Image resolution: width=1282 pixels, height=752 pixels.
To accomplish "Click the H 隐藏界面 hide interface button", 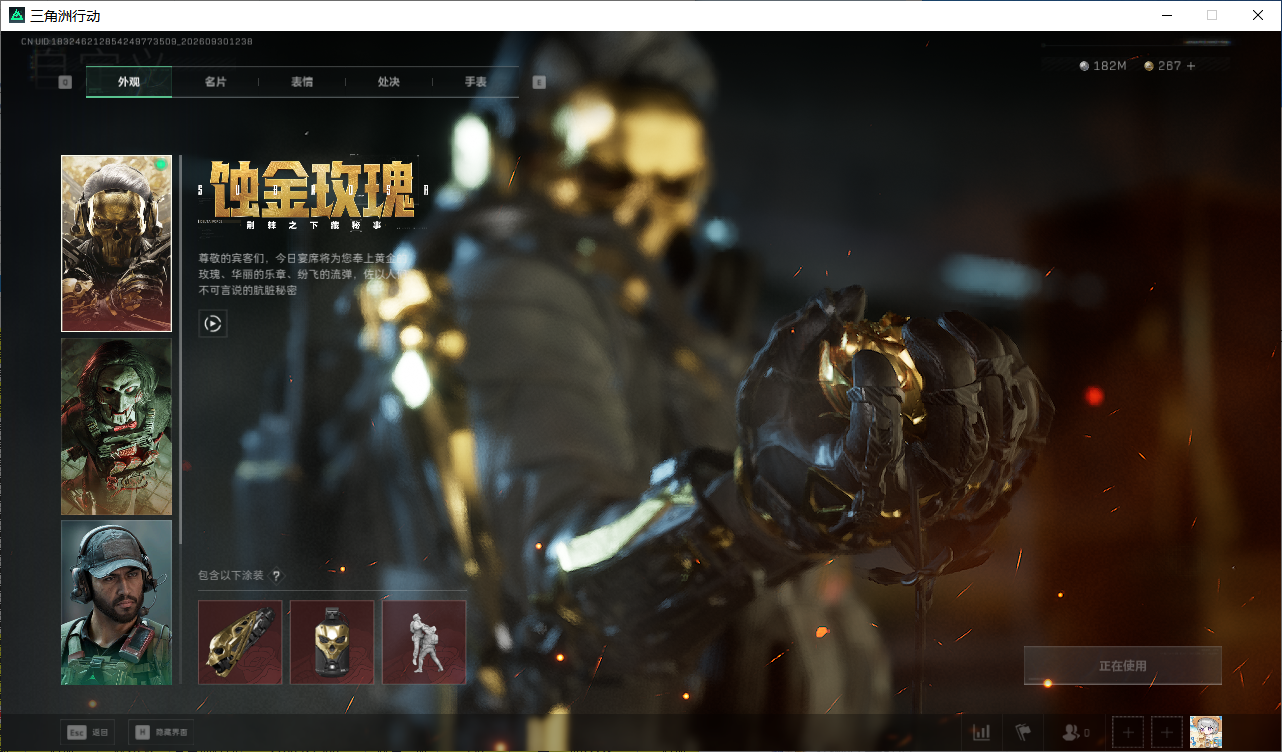I will click(161, 732).
